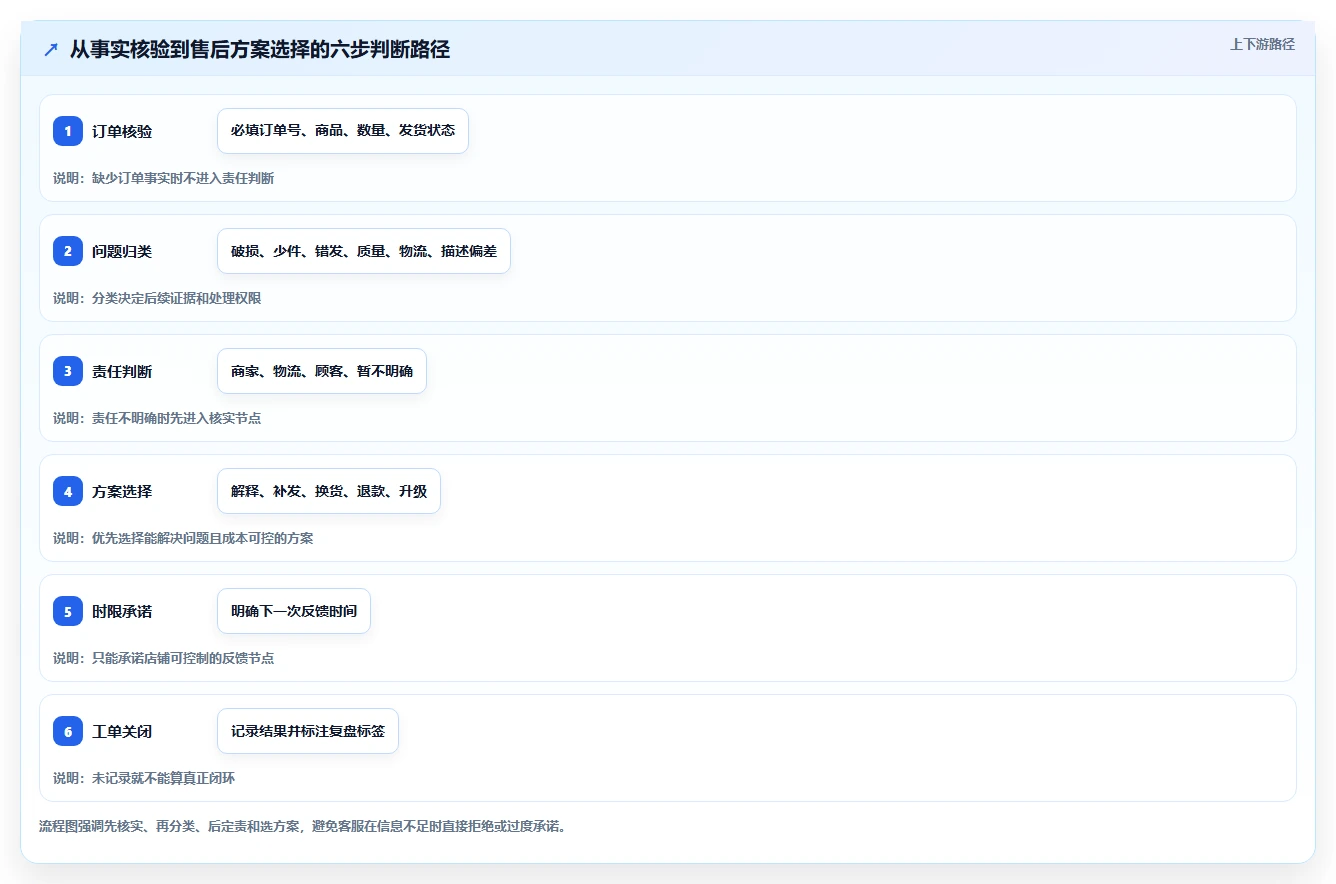Click the 解释、补发、换货、退款、升级 chip
The image size is (1336, 884).
point(329,491)
